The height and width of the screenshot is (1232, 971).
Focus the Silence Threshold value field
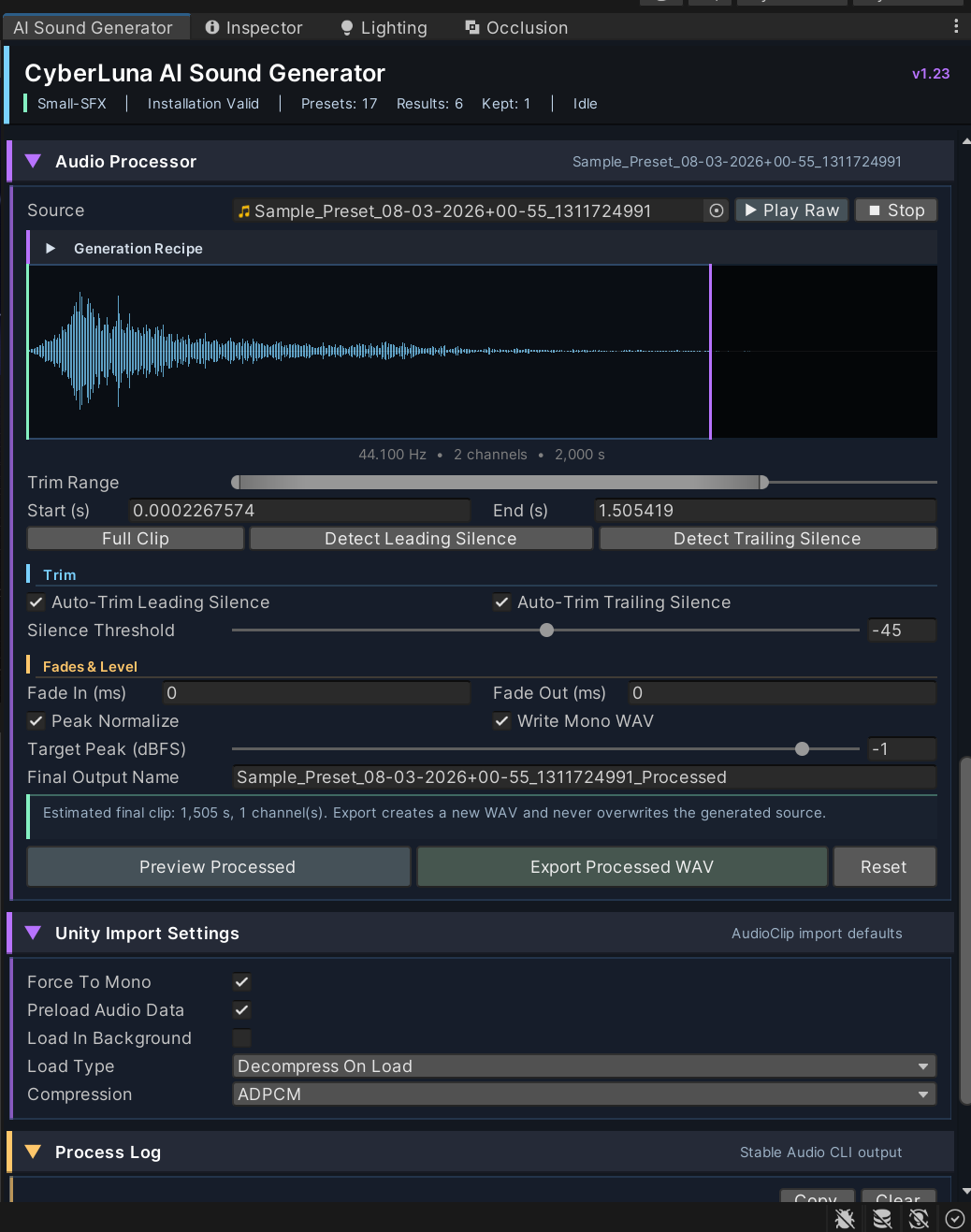click(902, 630)
